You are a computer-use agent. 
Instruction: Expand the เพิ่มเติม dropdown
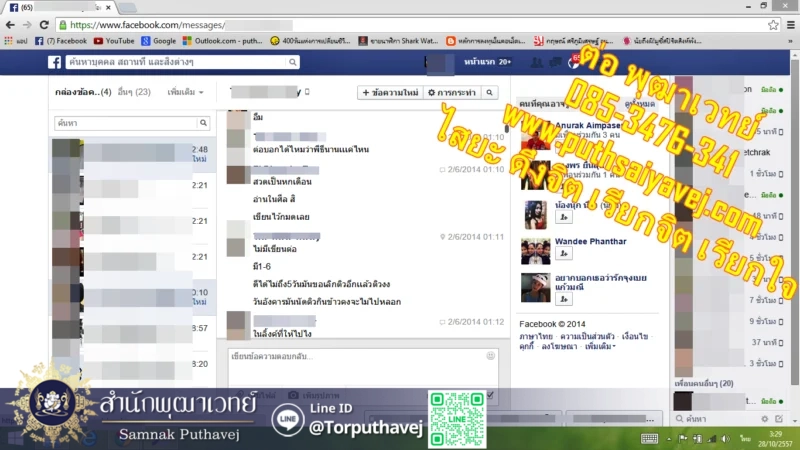(x=185, y=92)
